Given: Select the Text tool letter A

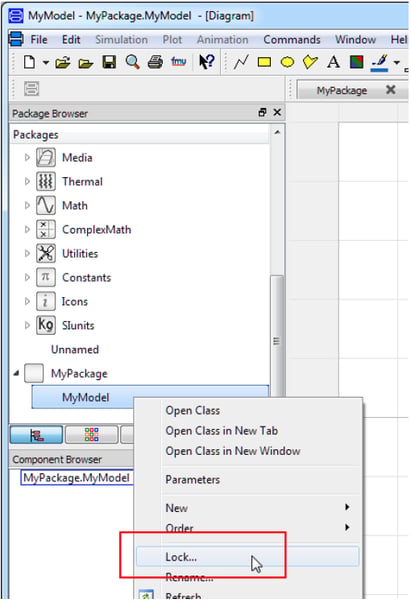Looking at the screenshot, I should [333, 62].
